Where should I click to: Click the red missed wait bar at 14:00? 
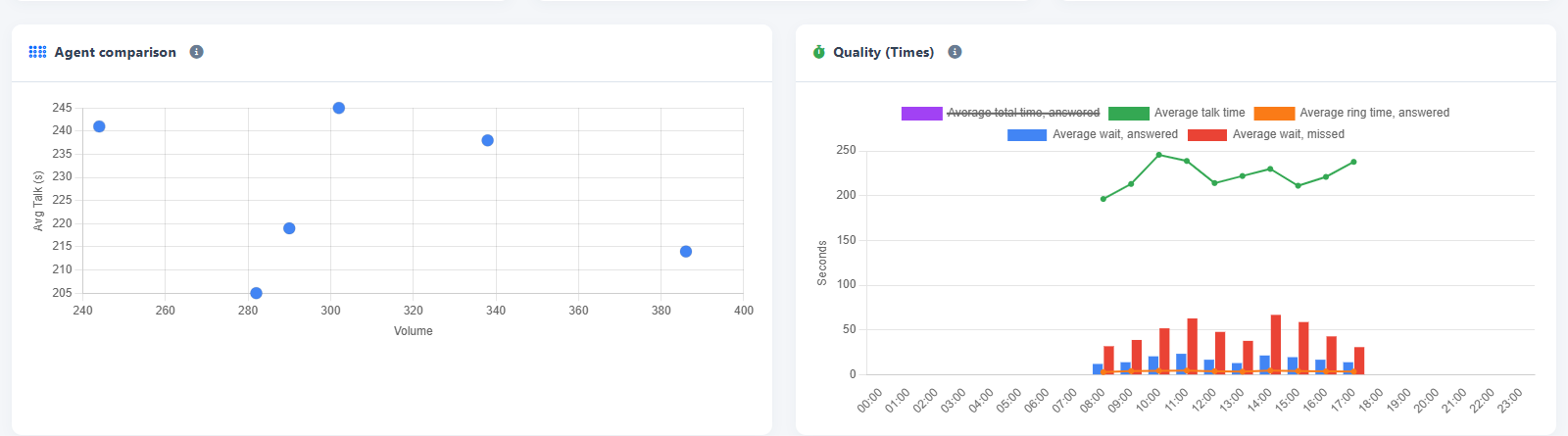[1276, 344]
